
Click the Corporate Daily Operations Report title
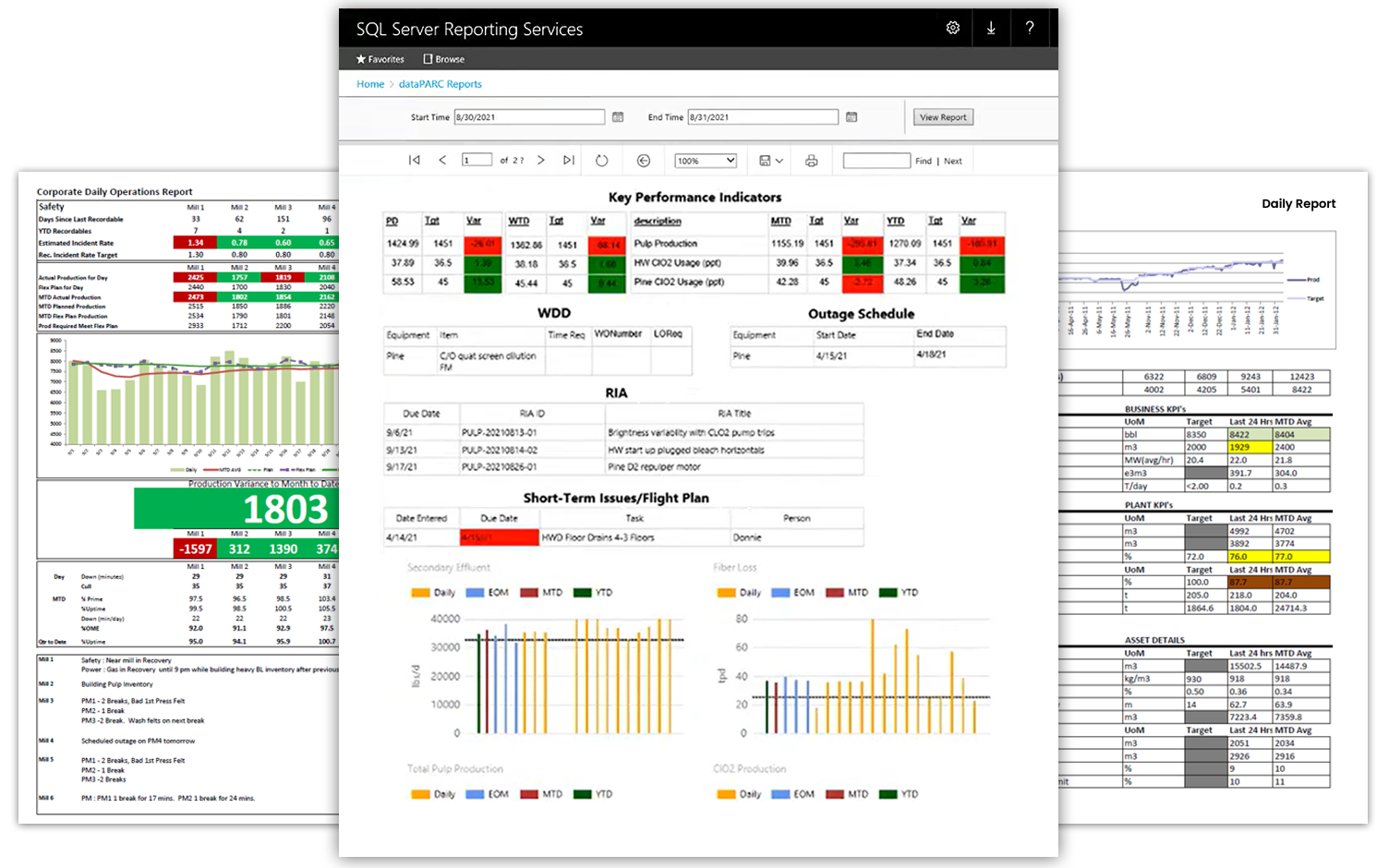click(x=115, y=192)
